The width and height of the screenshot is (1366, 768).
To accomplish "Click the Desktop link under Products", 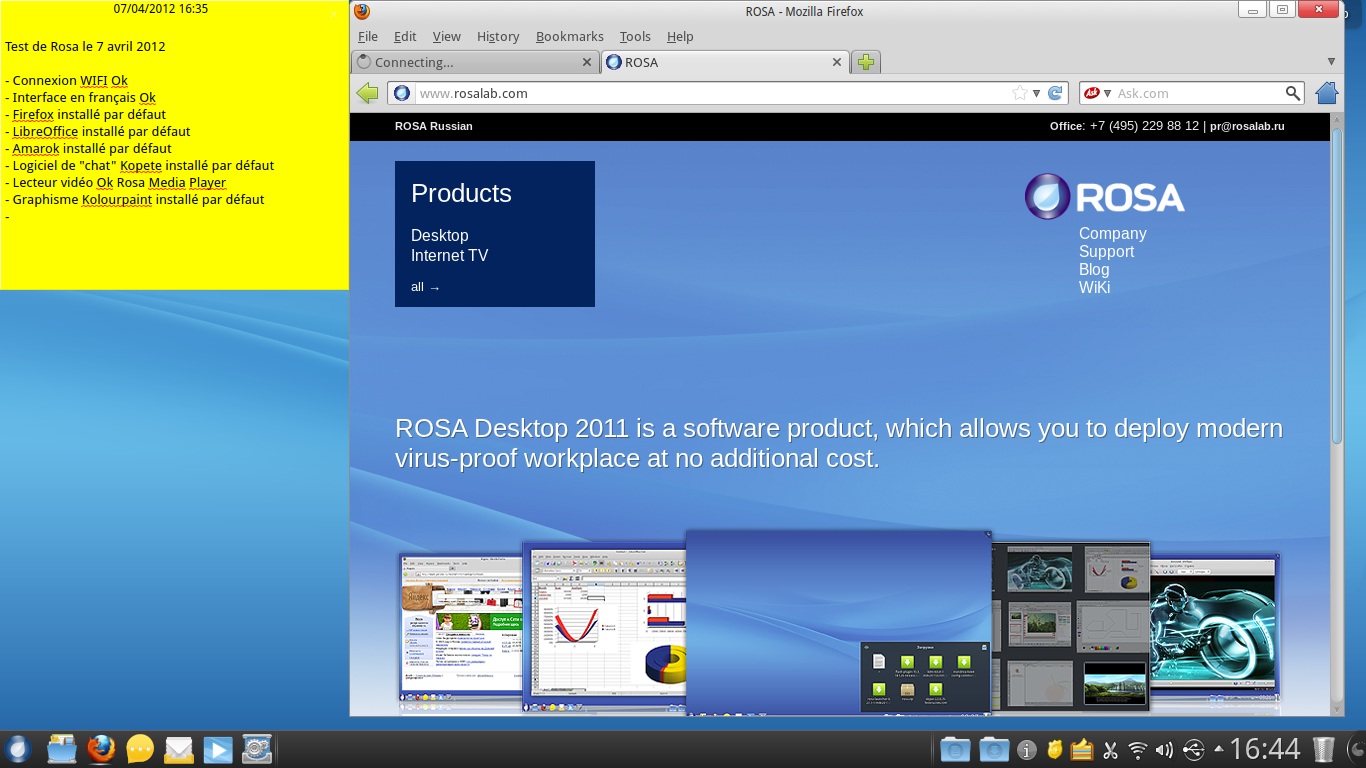I will pos(440,235).
